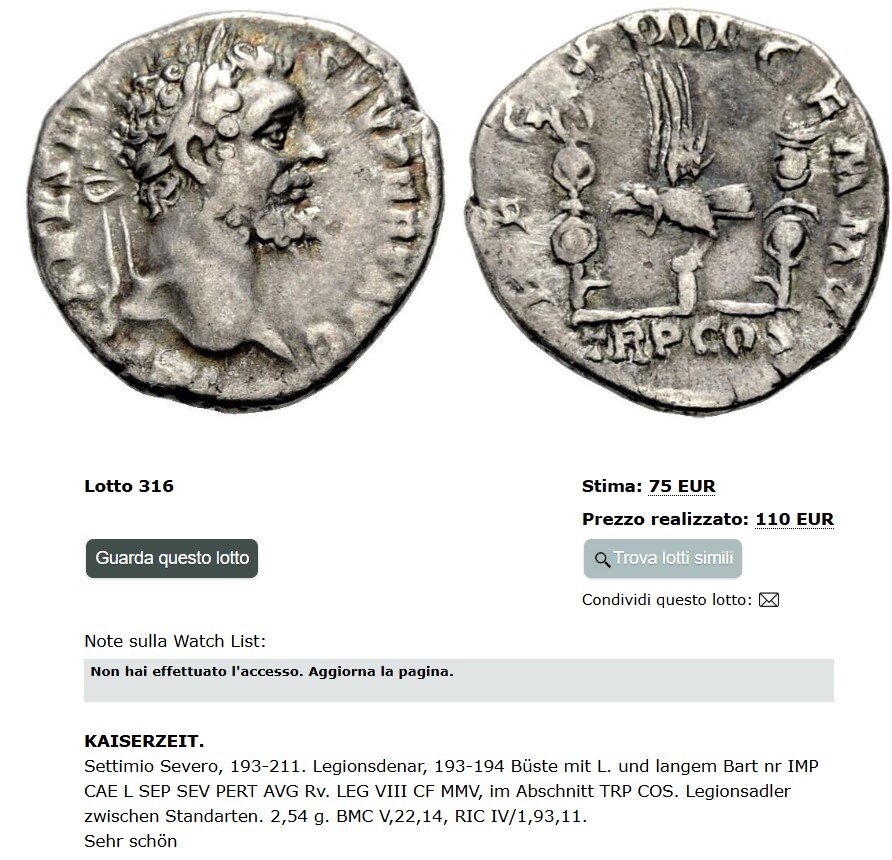
Task: Click the 110 EUR realized price value
Action: [794, 519]
